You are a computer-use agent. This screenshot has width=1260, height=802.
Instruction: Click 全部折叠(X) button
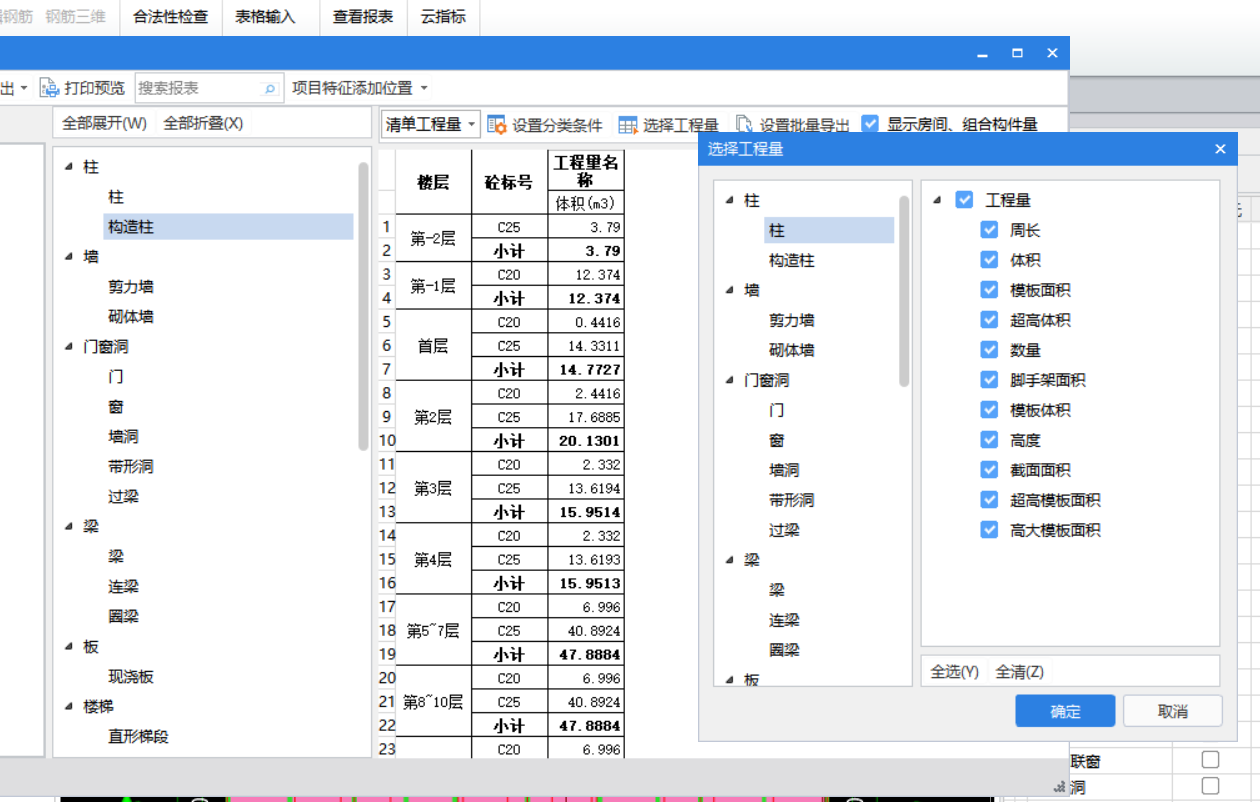203,123
